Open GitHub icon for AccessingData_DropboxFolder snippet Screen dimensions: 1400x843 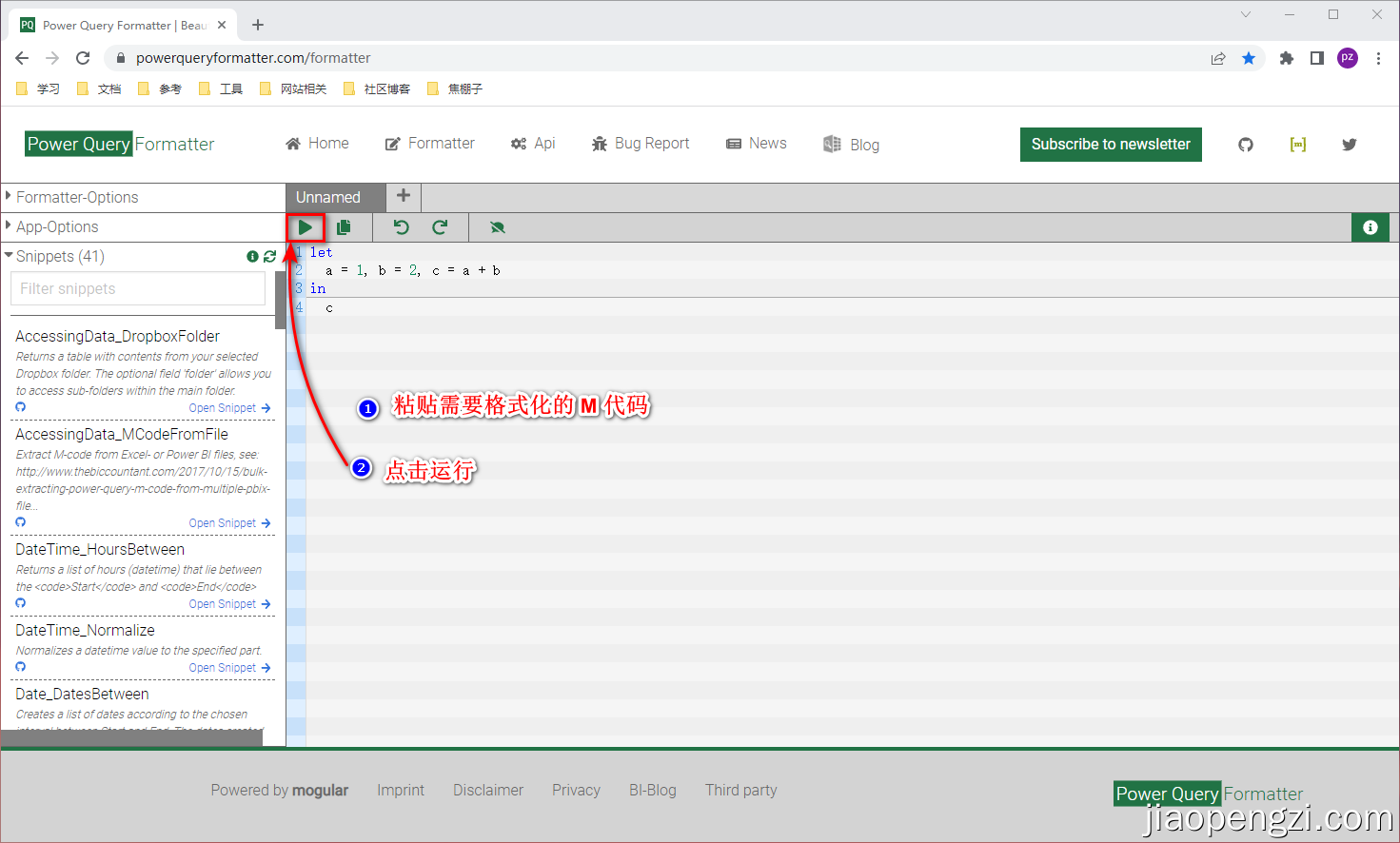point(21,407)
